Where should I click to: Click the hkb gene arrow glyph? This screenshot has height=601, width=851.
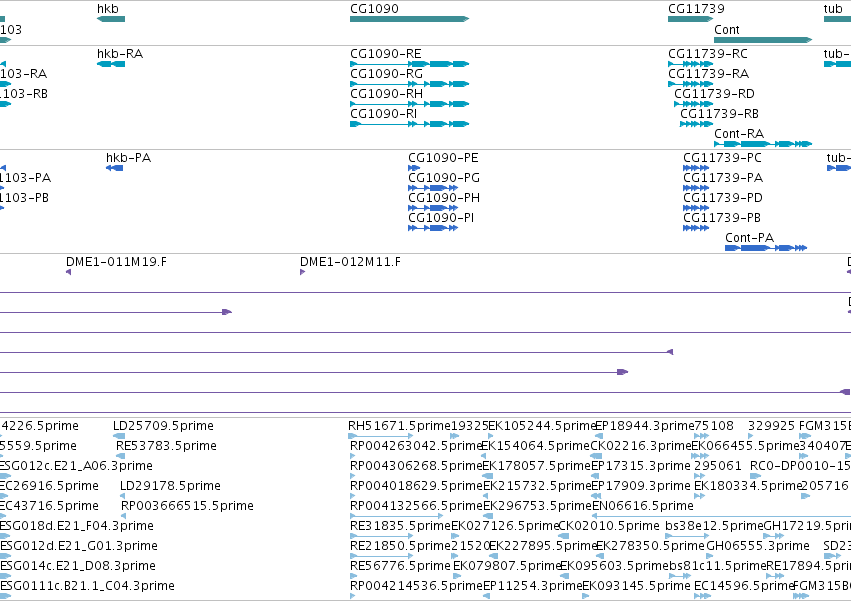tap(111, 19)
